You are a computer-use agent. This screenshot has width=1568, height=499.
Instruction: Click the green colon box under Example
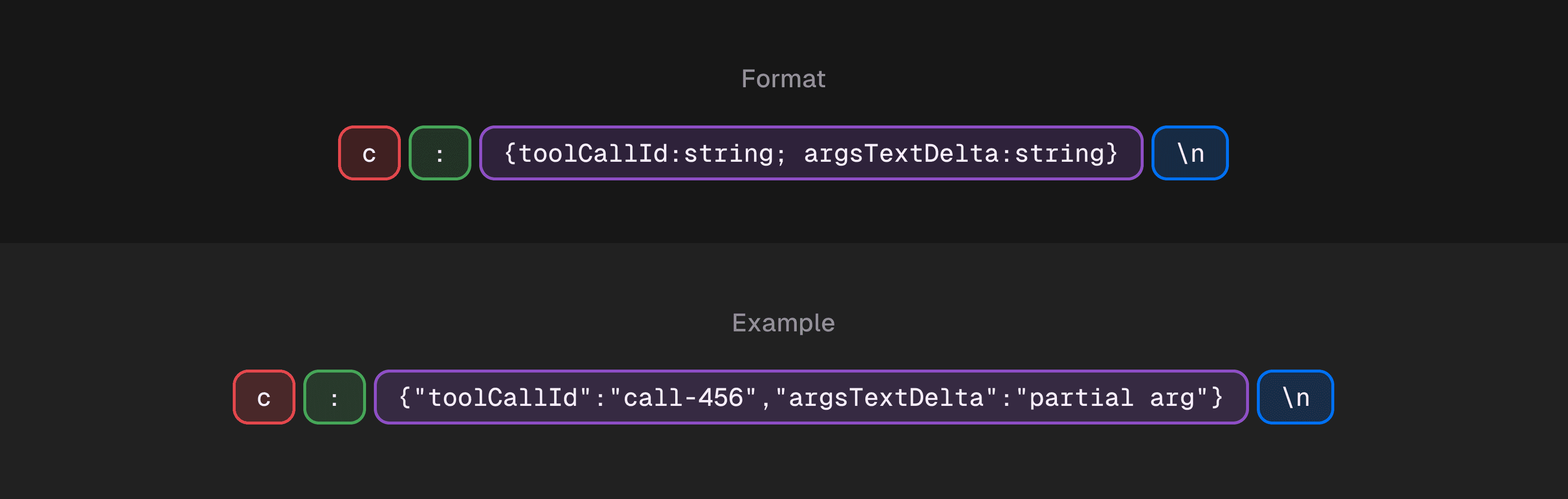(334, 397)
